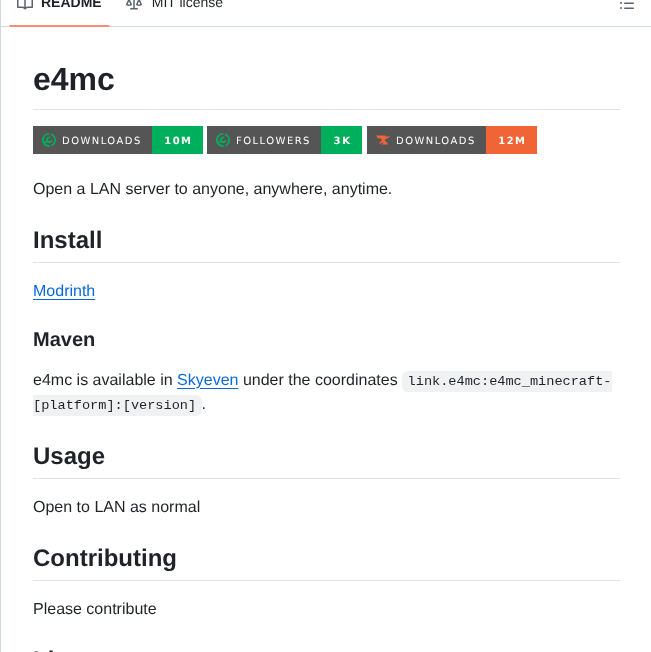Follow the Skyeven repository link
Viewport: 651px width, 652px height.
click(x=207, y=380)
